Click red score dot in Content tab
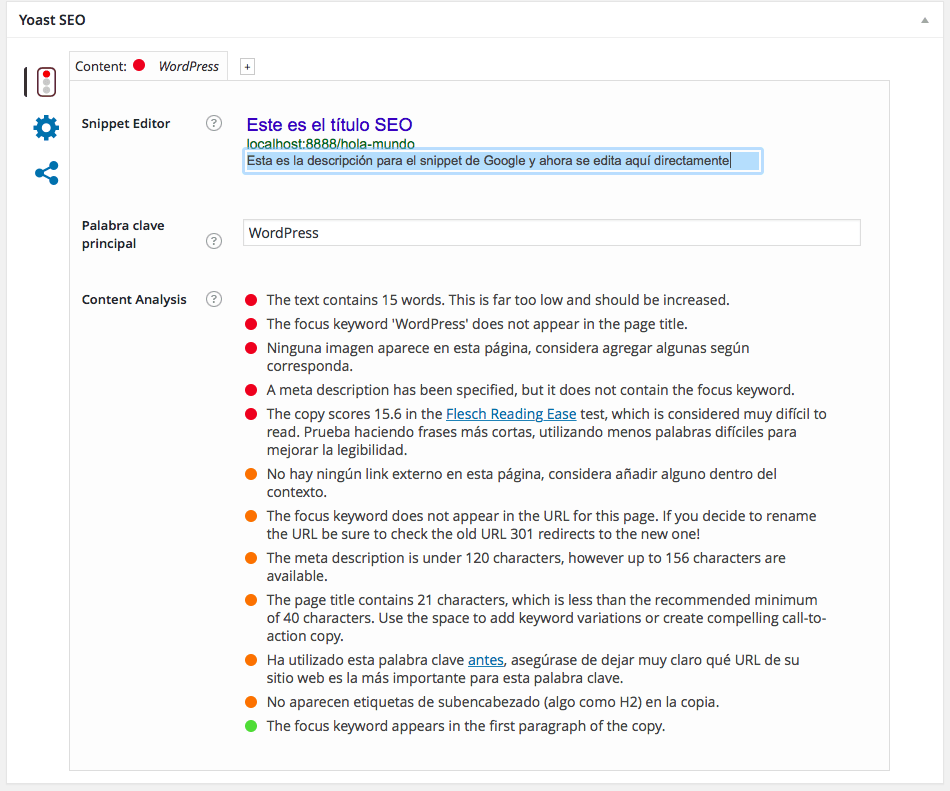 pos(139,66)
